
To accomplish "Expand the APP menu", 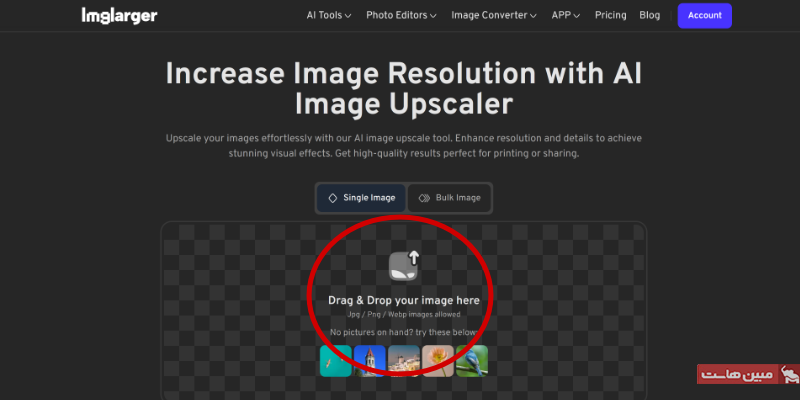I will [x=566, y=15].
